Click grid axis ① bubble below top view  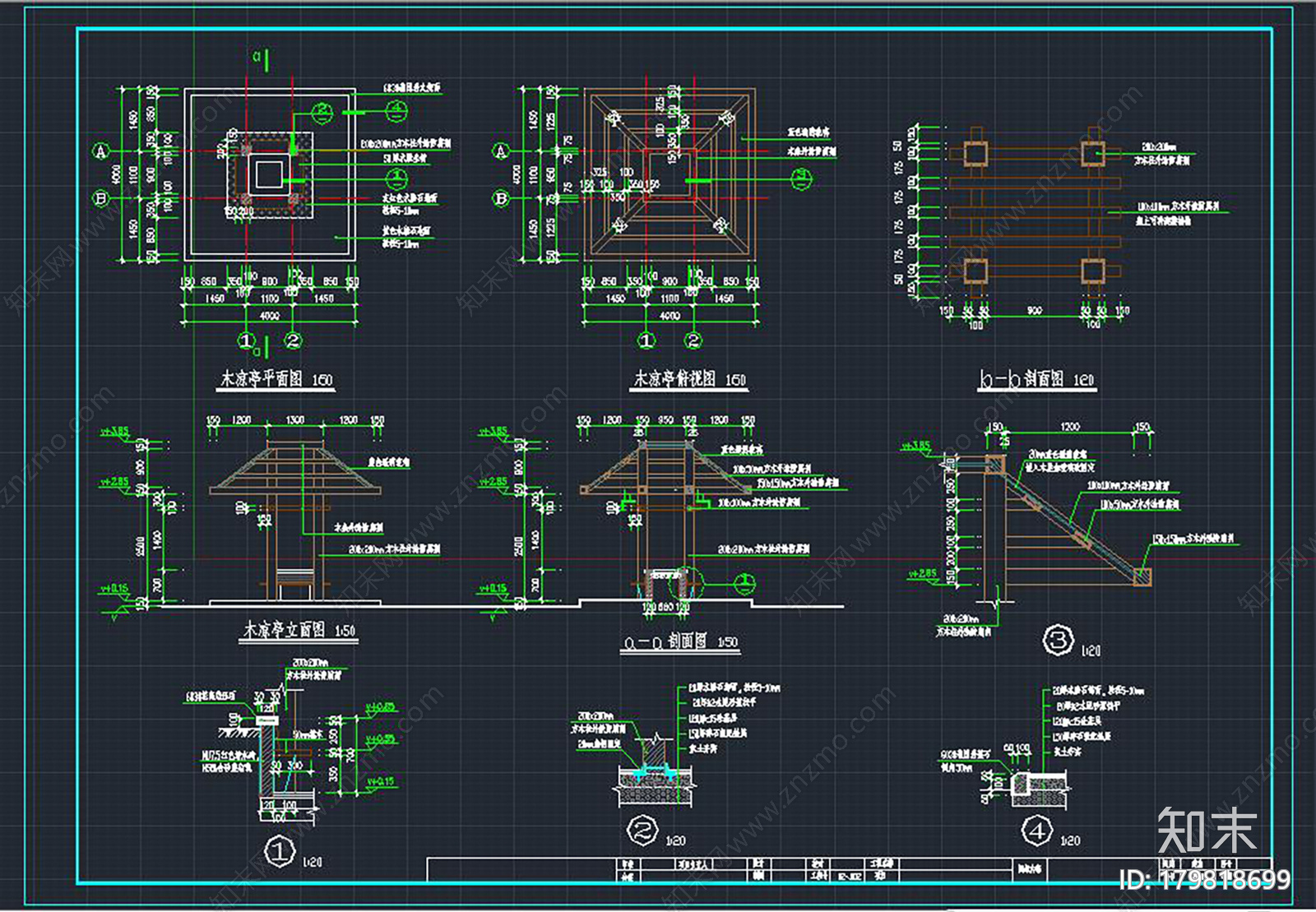(x=646, y=340)
